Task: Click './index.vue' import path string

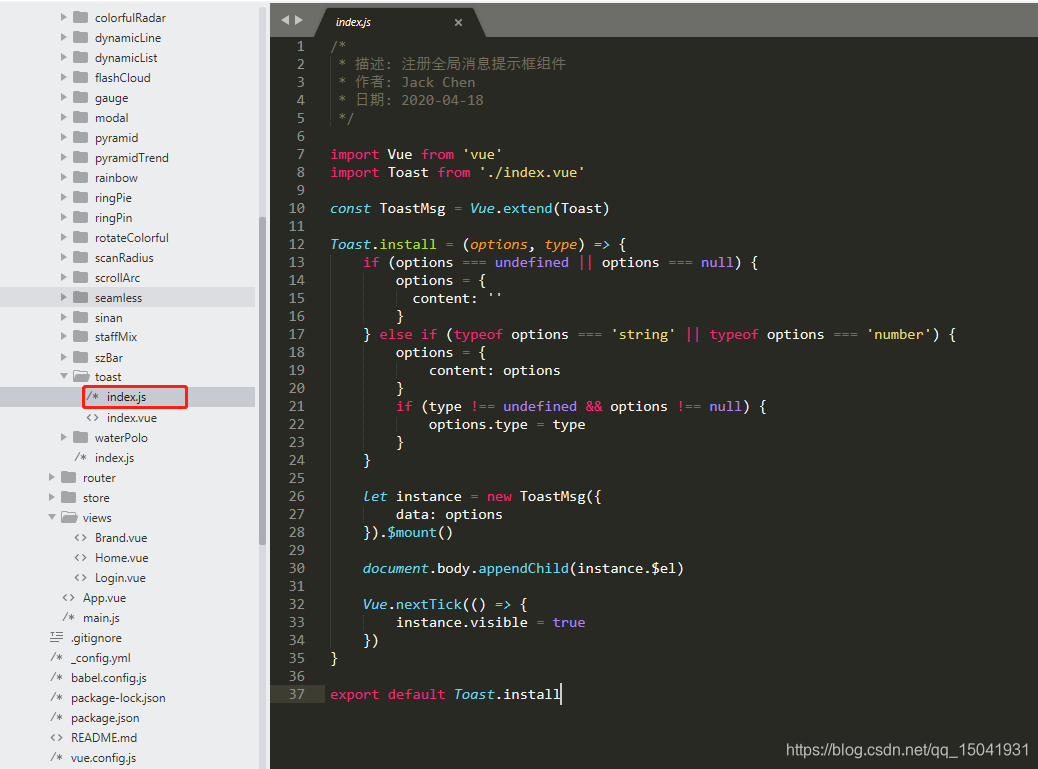Action: click(x=532, y=172)
